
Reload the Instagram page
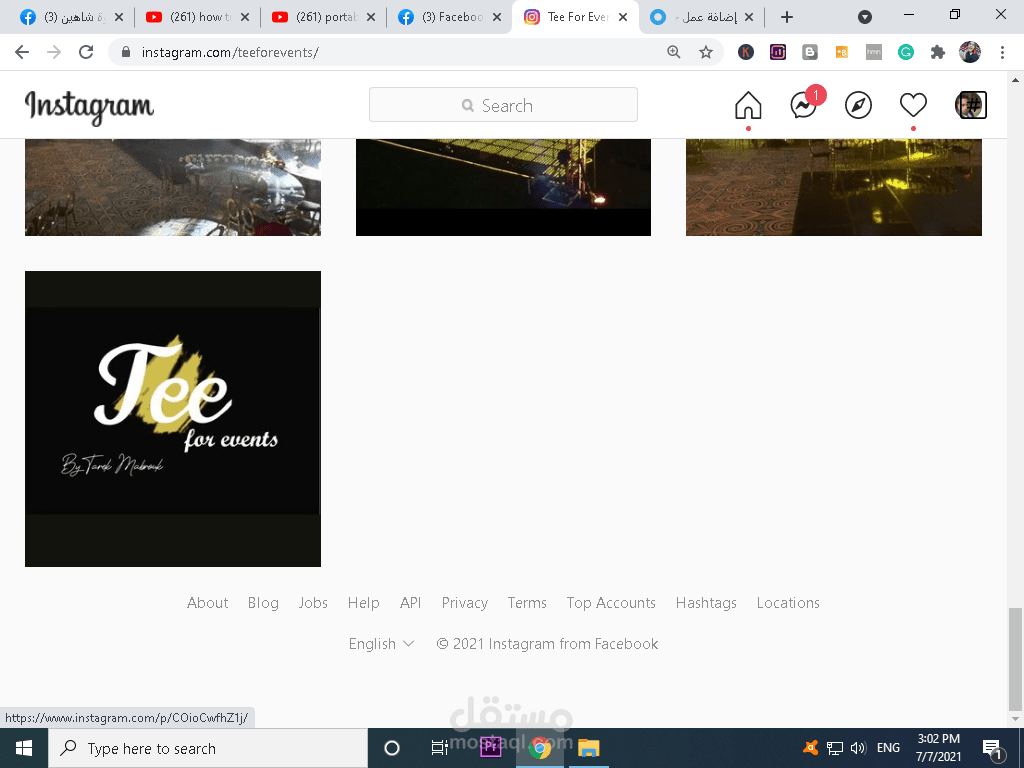coord(86,52)
